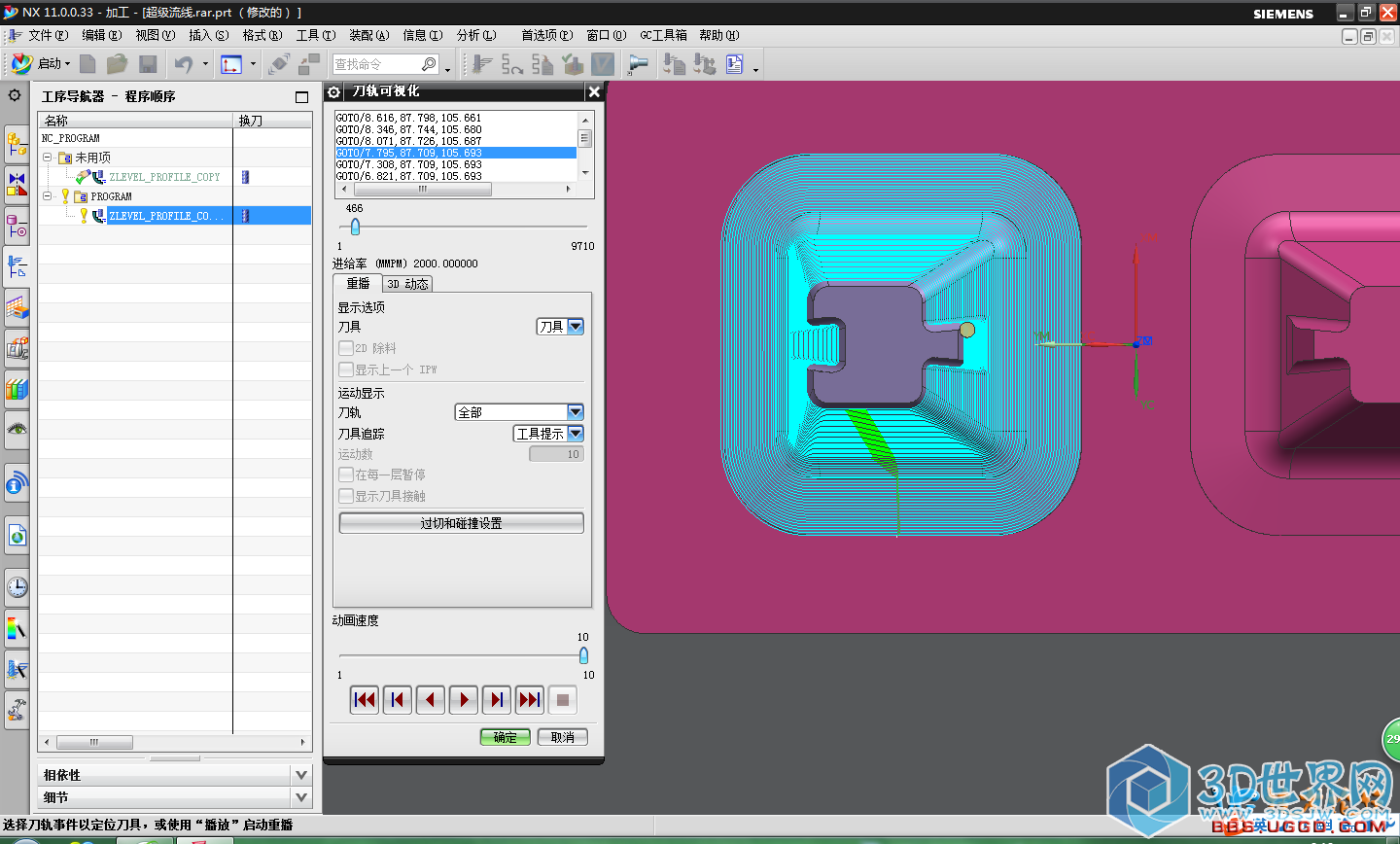Click the step forward playback button

coord(497,699)
